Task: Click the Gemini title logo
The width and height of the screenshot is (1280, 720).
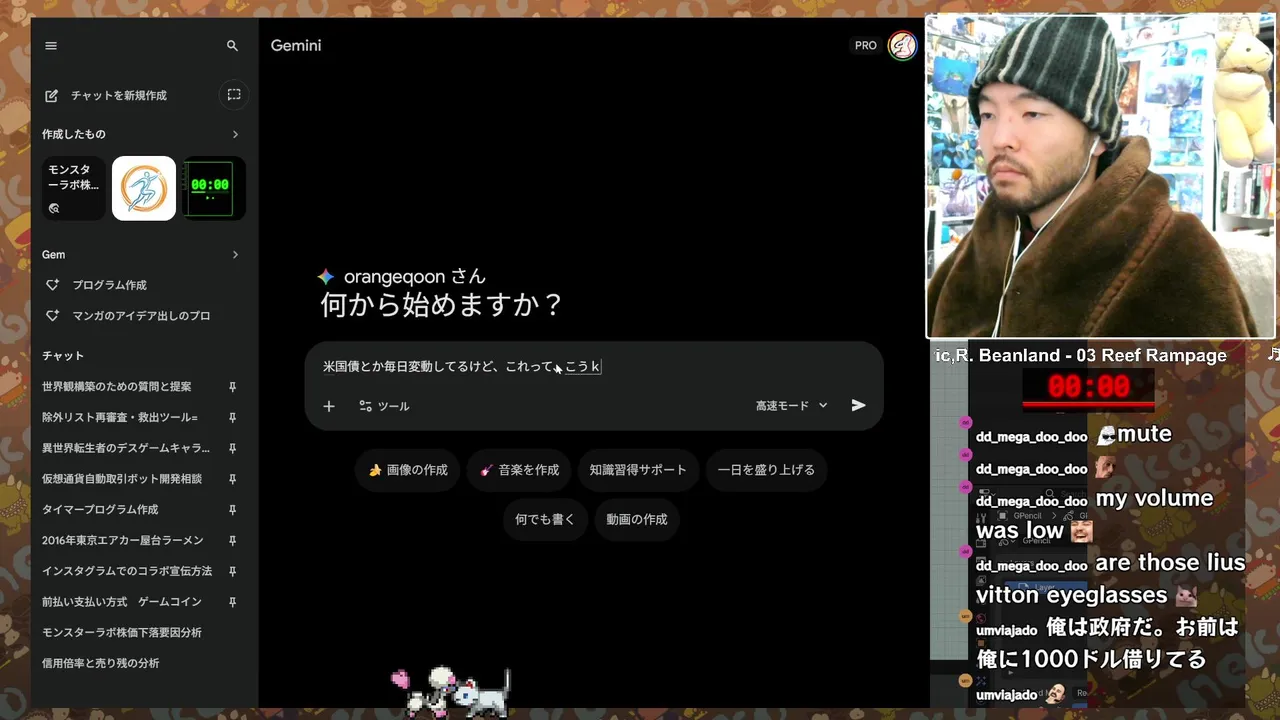Action: coord(296,46)
